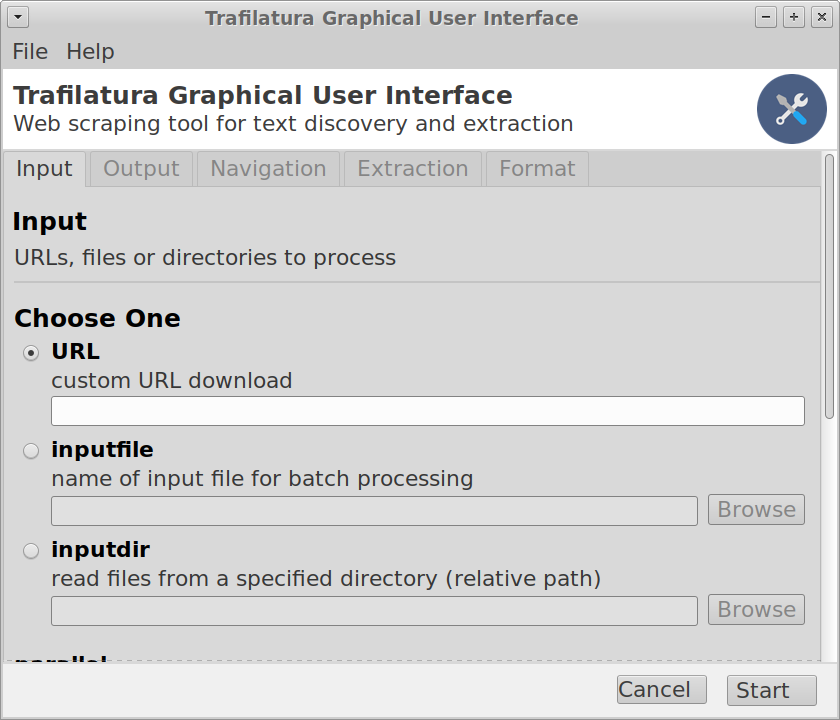Open the Help menu
Screen dimensions: 840x720
(x=90, y=52)
